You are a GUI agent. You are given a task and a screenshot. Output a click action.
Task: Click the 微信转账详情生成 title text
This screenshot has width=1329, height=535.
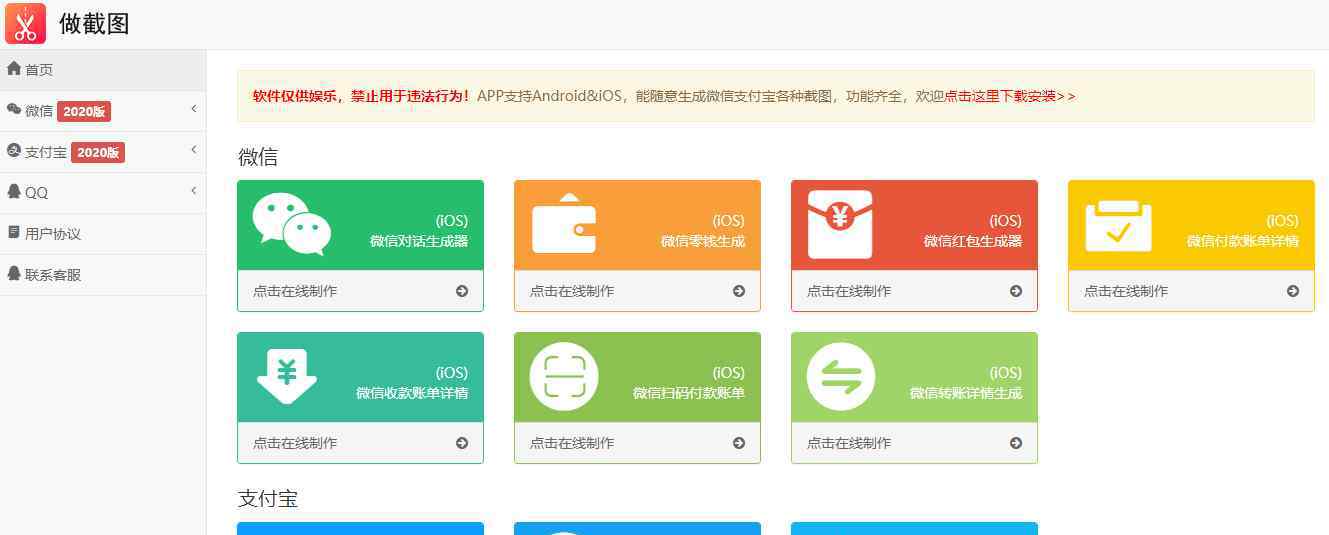966,393
